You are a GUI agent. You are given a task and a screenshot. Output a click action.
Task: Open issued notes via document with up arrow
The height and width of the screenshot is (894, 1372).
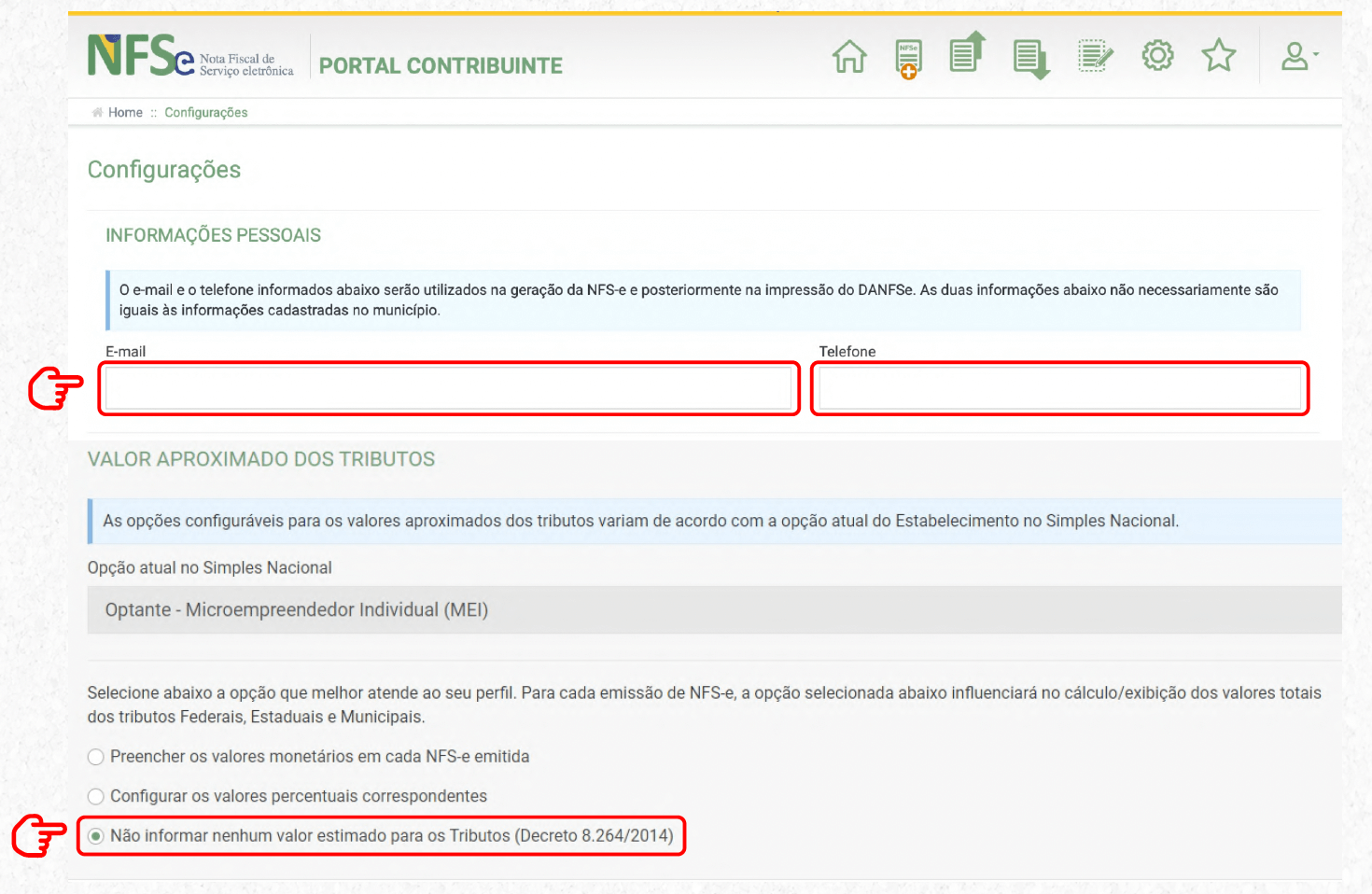967,56
